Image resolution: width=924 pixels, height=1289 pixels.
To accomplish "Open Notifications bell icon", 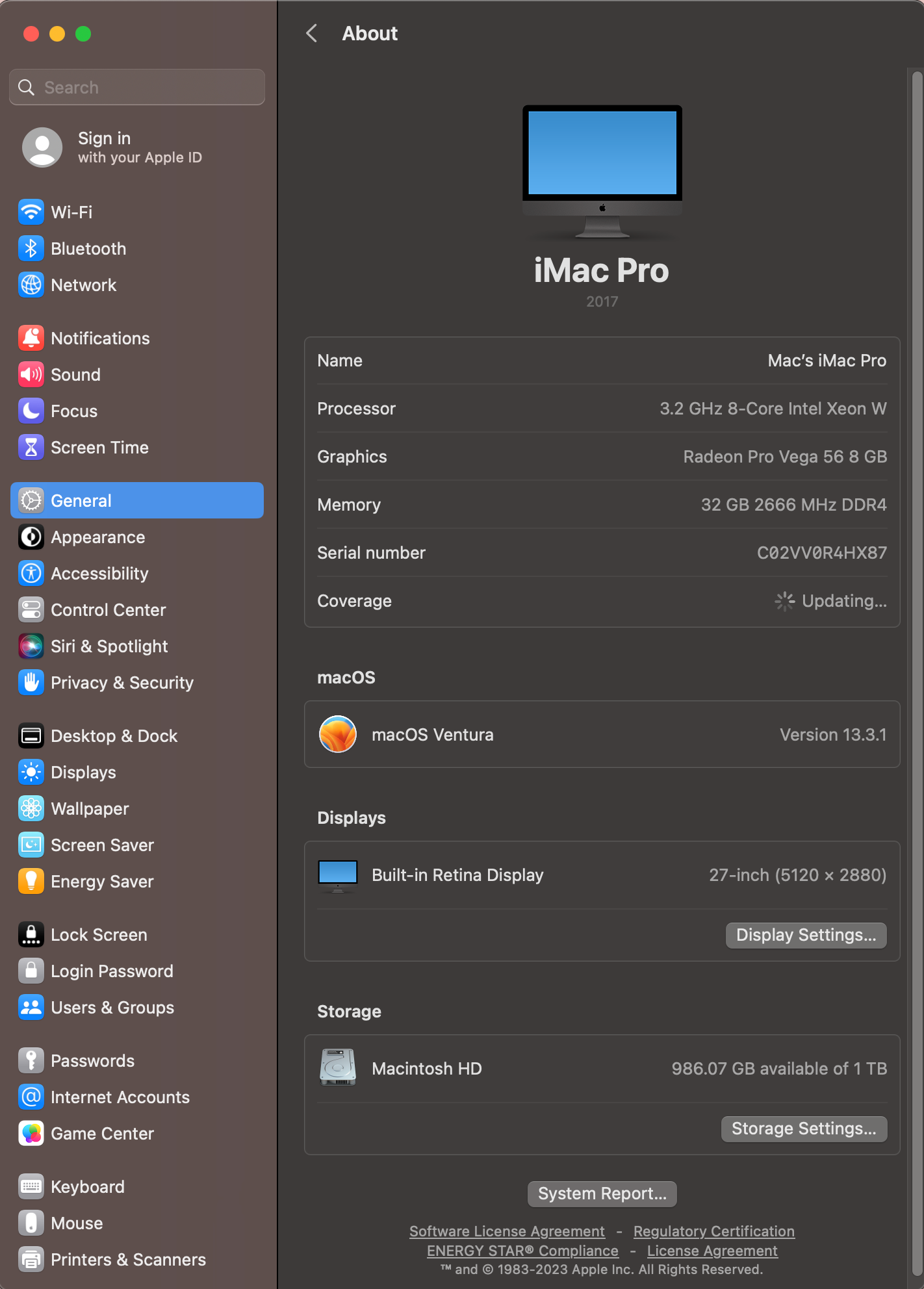I will (x=31, y=338).
